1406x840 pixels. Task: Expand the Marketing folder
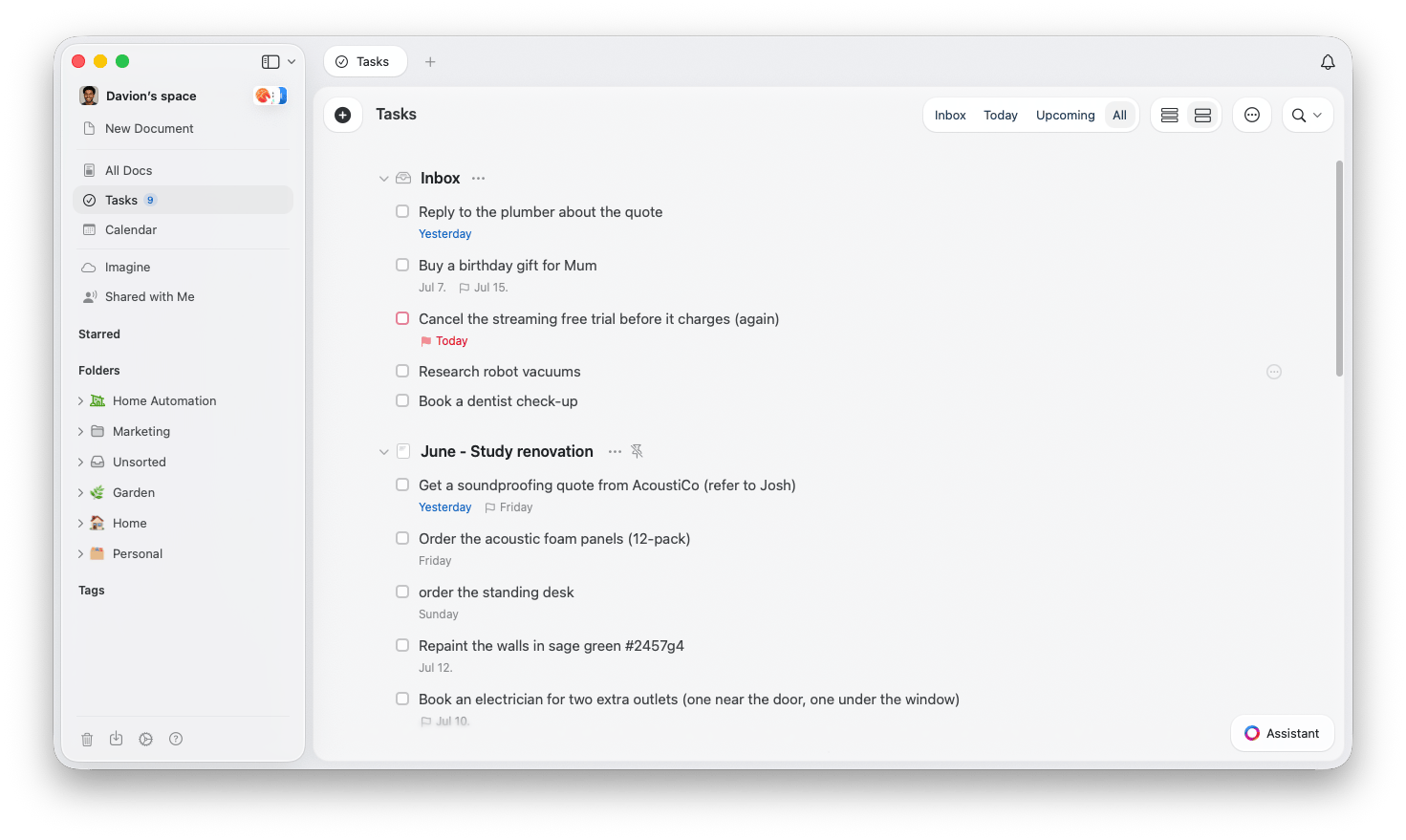[80, 432]
